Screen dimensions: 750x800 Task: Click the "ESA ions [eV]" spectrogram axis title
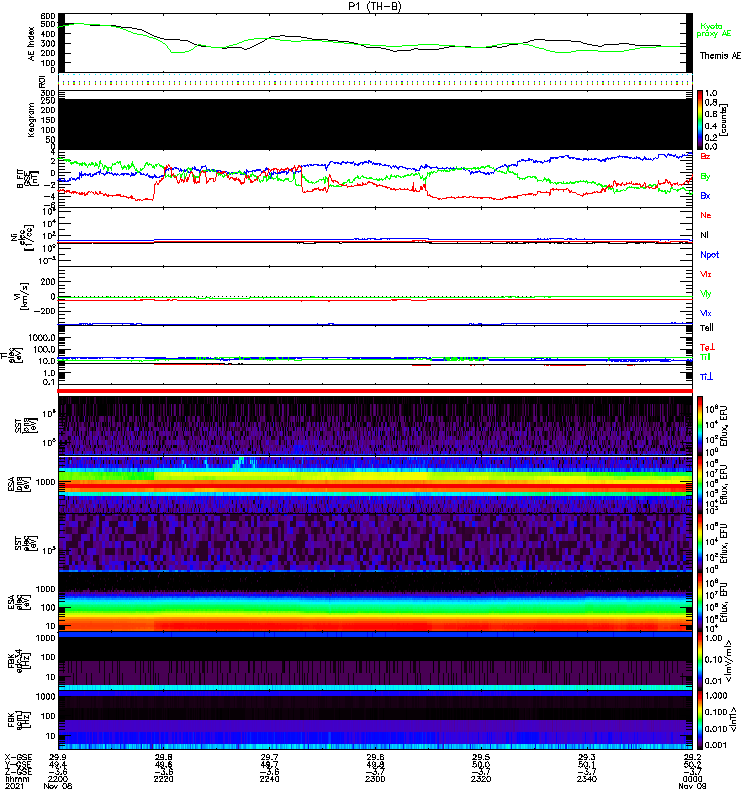pyautogui.click(x=17, y=484)
